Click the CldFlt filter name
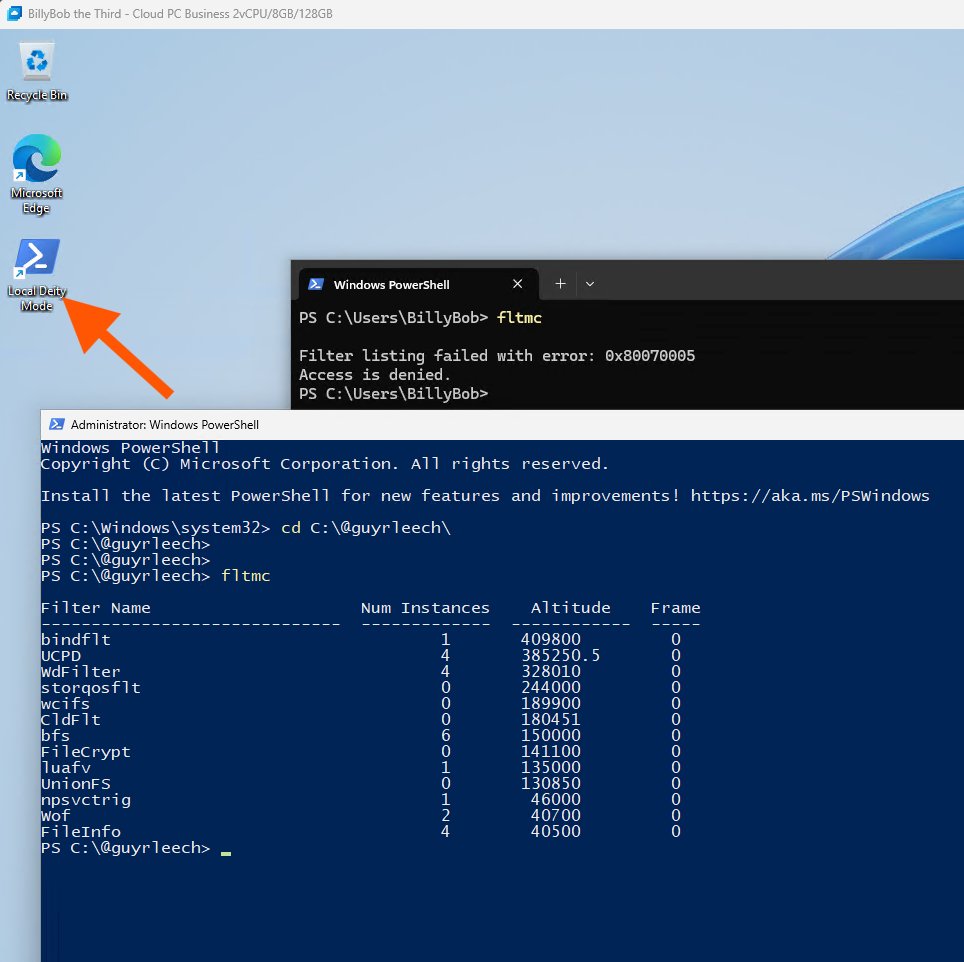 coord(71,719)
